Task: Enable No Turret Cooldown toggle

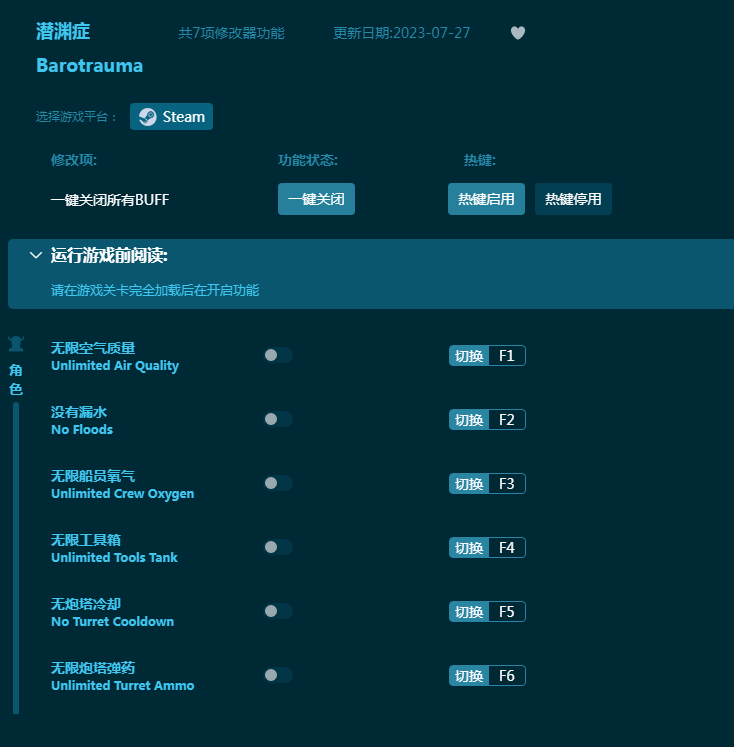Action: (278, 611)
